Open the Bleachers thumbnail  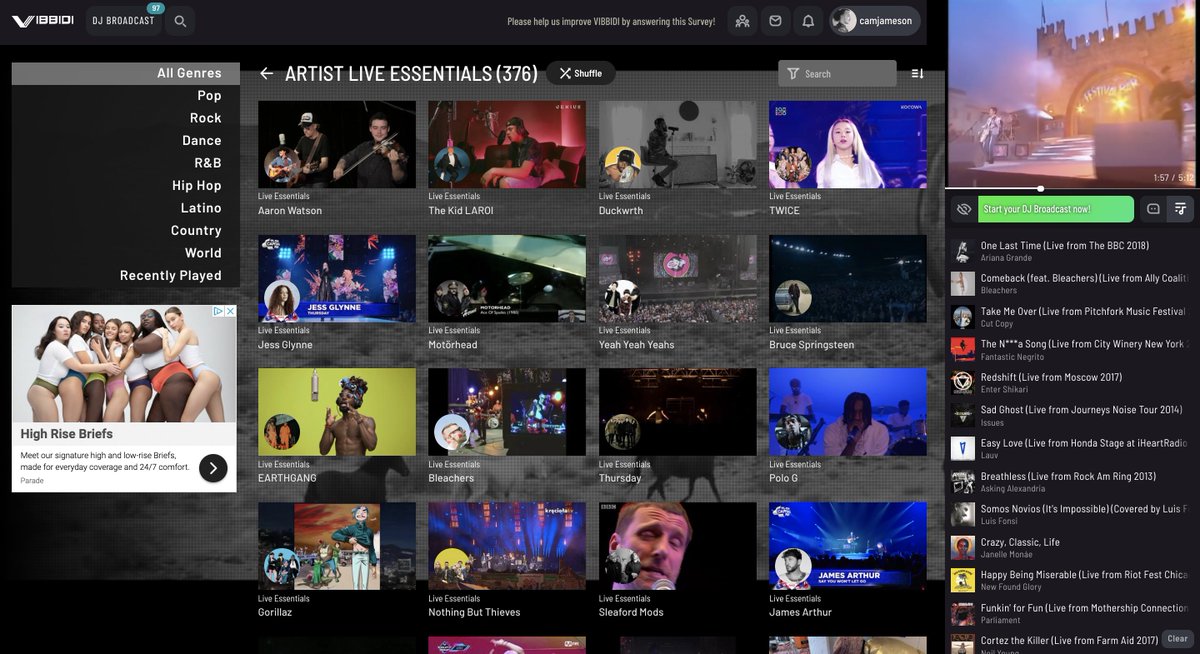(x=507, y=412)
